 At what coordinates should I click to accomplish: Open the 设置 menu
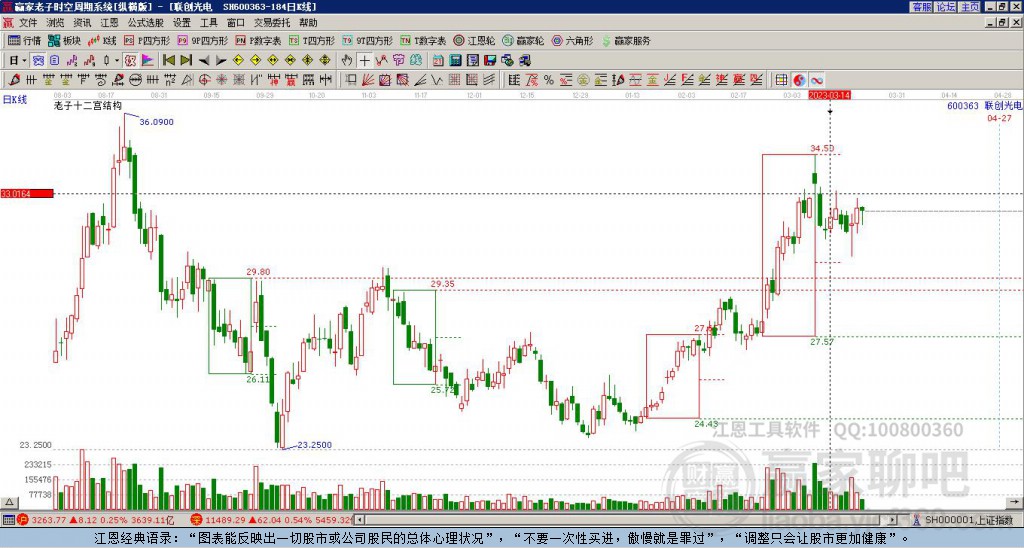coord(182,23)
